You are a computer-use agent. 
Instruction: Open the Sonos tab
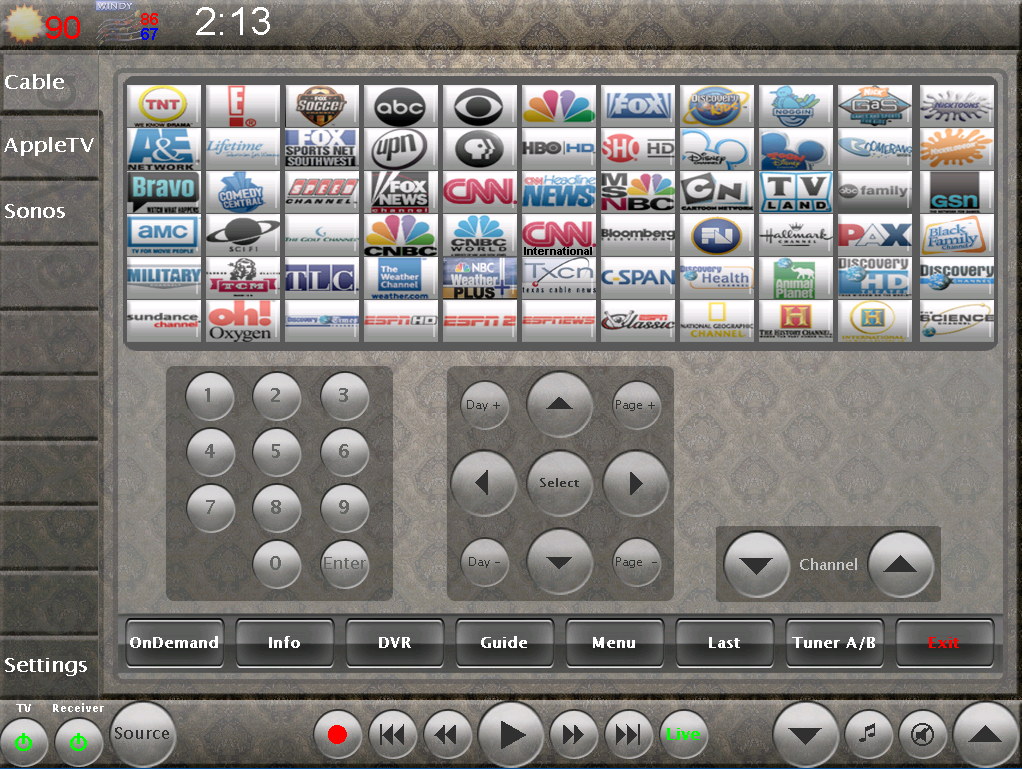click(49, 211)
